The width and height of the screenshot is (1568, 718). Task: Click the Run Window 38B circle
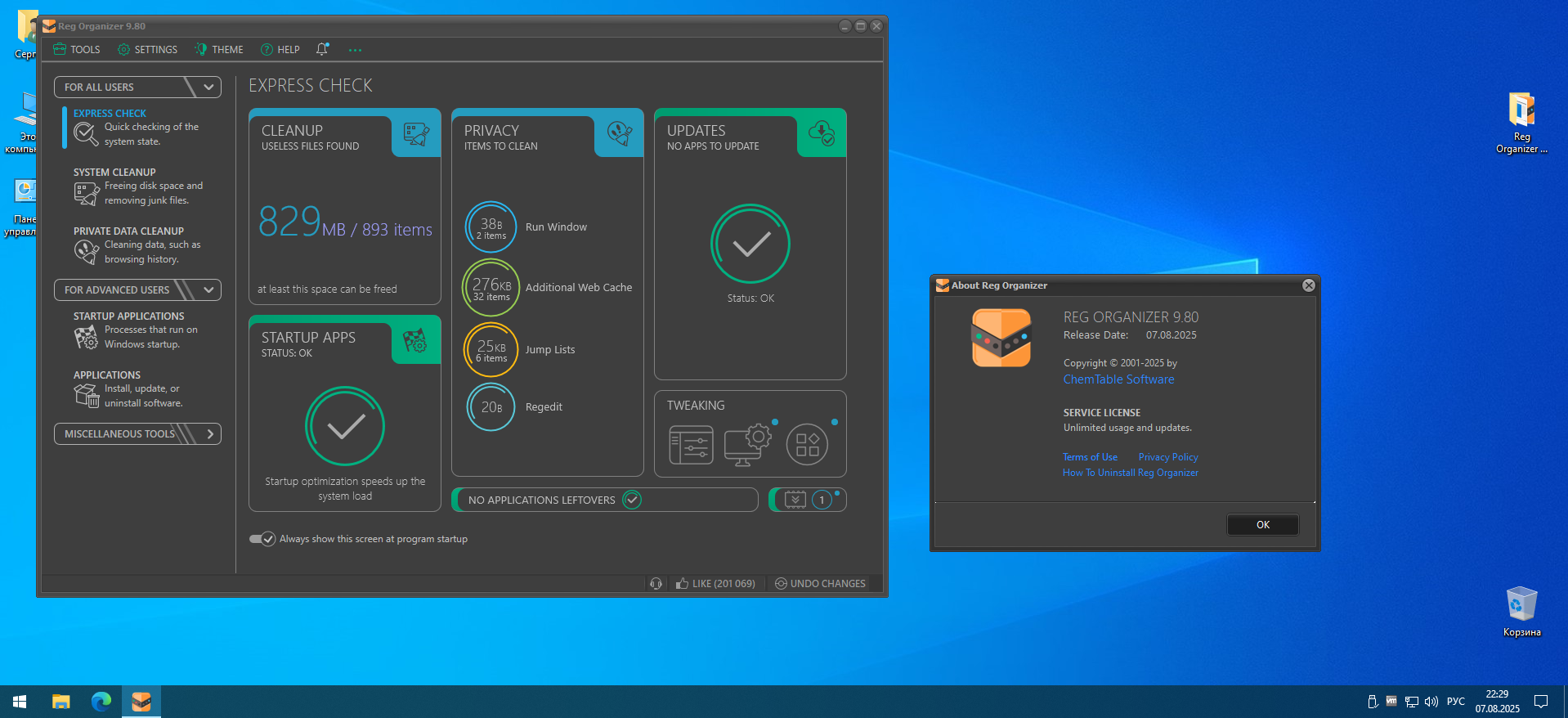point(491,227)
